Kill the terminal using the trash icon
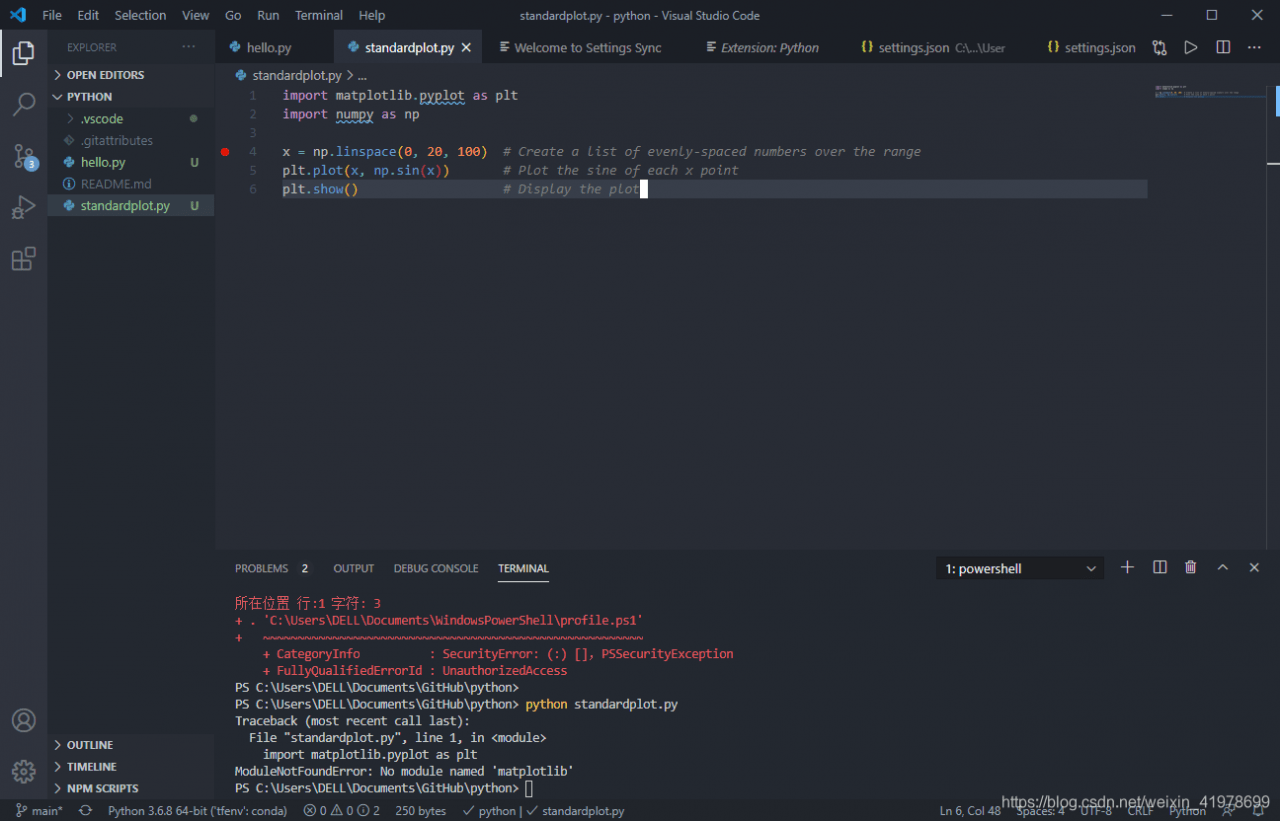The width and height of the screenshot is (1280, 821). coord(1190,567)
